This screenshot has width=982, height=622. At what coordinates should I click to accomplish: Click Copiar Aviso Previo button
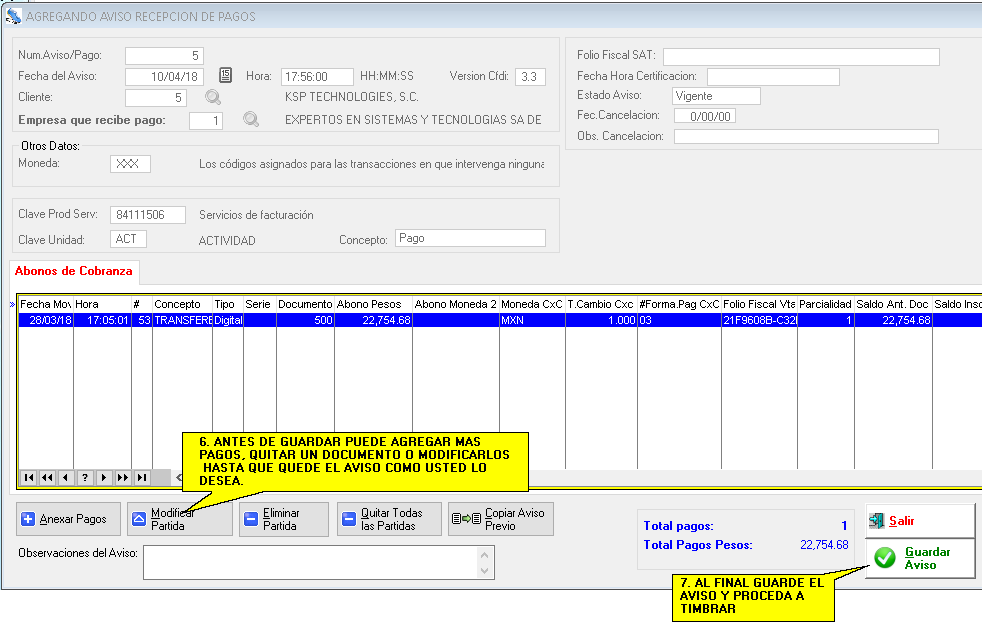click(500, 519)
